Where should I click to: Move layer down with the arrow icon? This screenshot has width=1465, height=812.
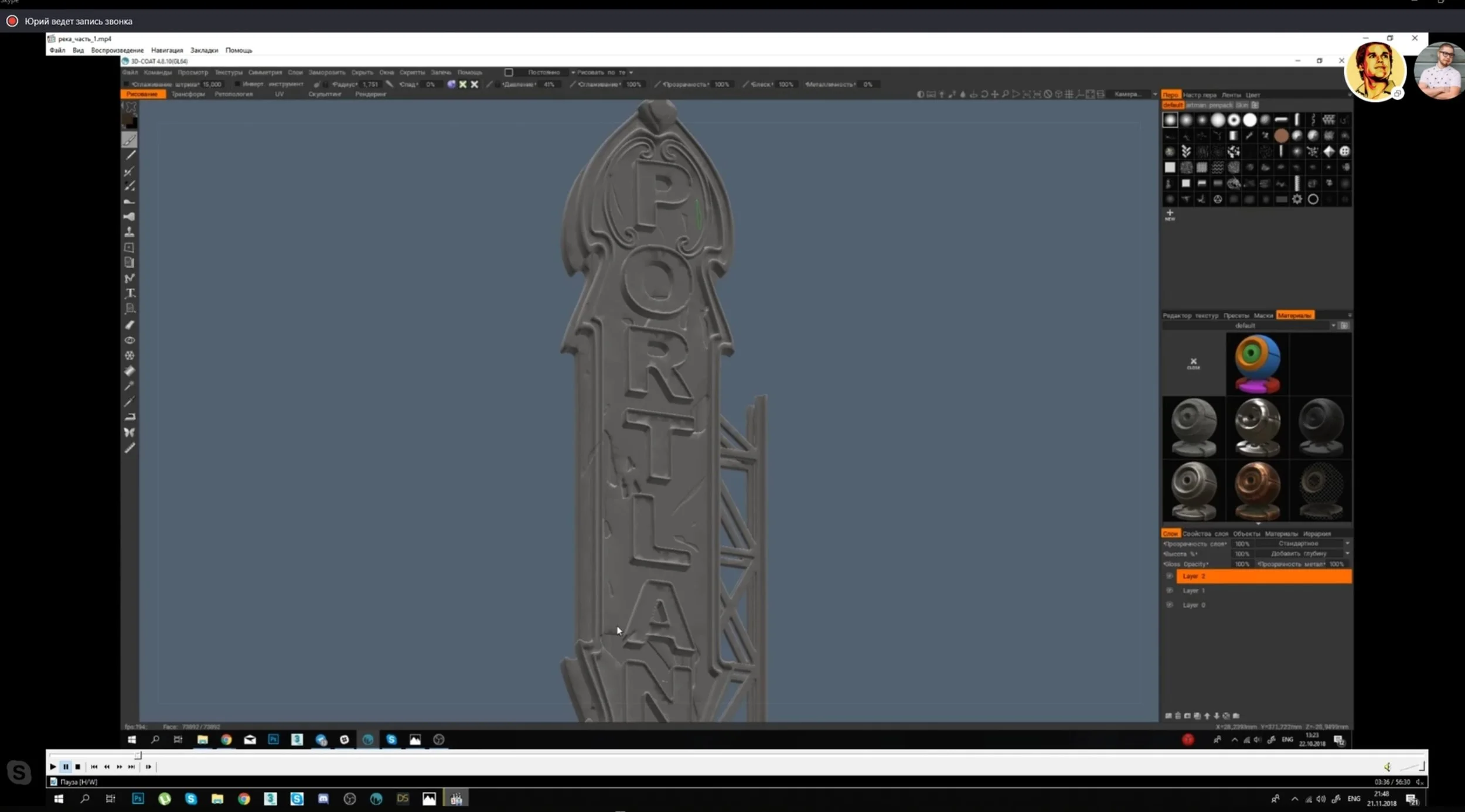click(x=1217, y=715)
